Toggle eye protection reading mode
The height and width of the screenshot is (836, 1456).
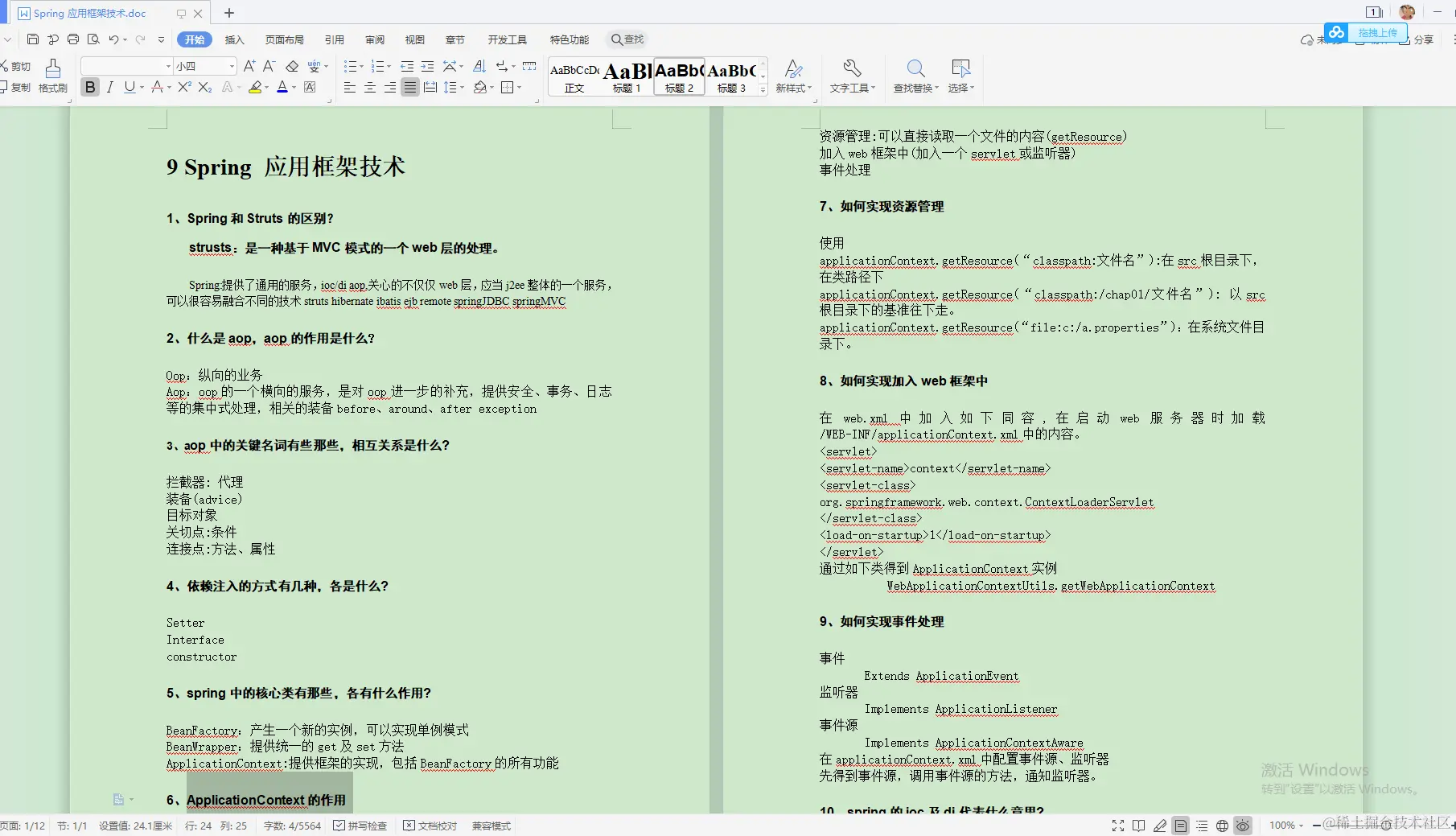[x=1243, y=826]
